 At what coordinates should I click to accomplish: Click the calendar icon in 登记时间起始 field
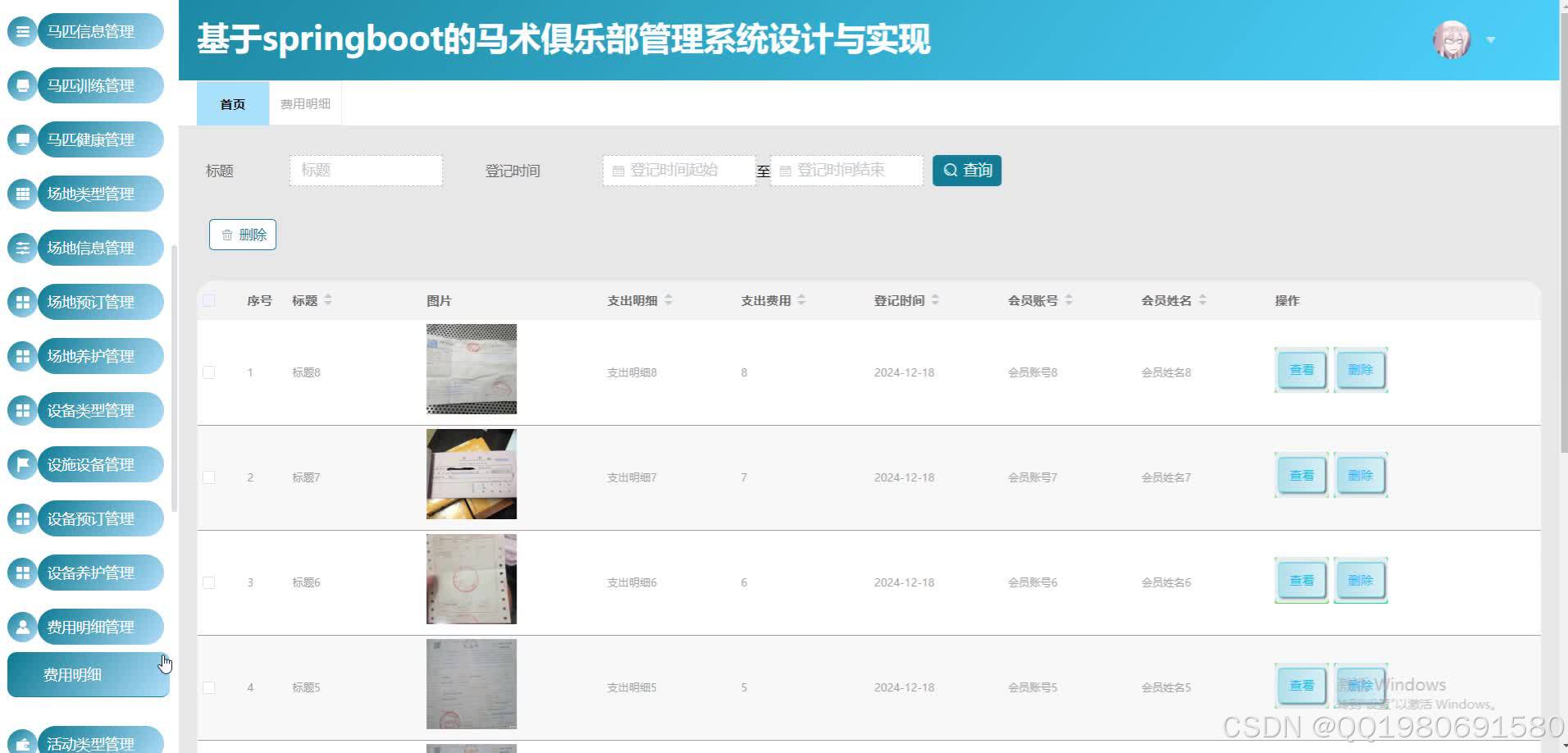pos(618,170)
